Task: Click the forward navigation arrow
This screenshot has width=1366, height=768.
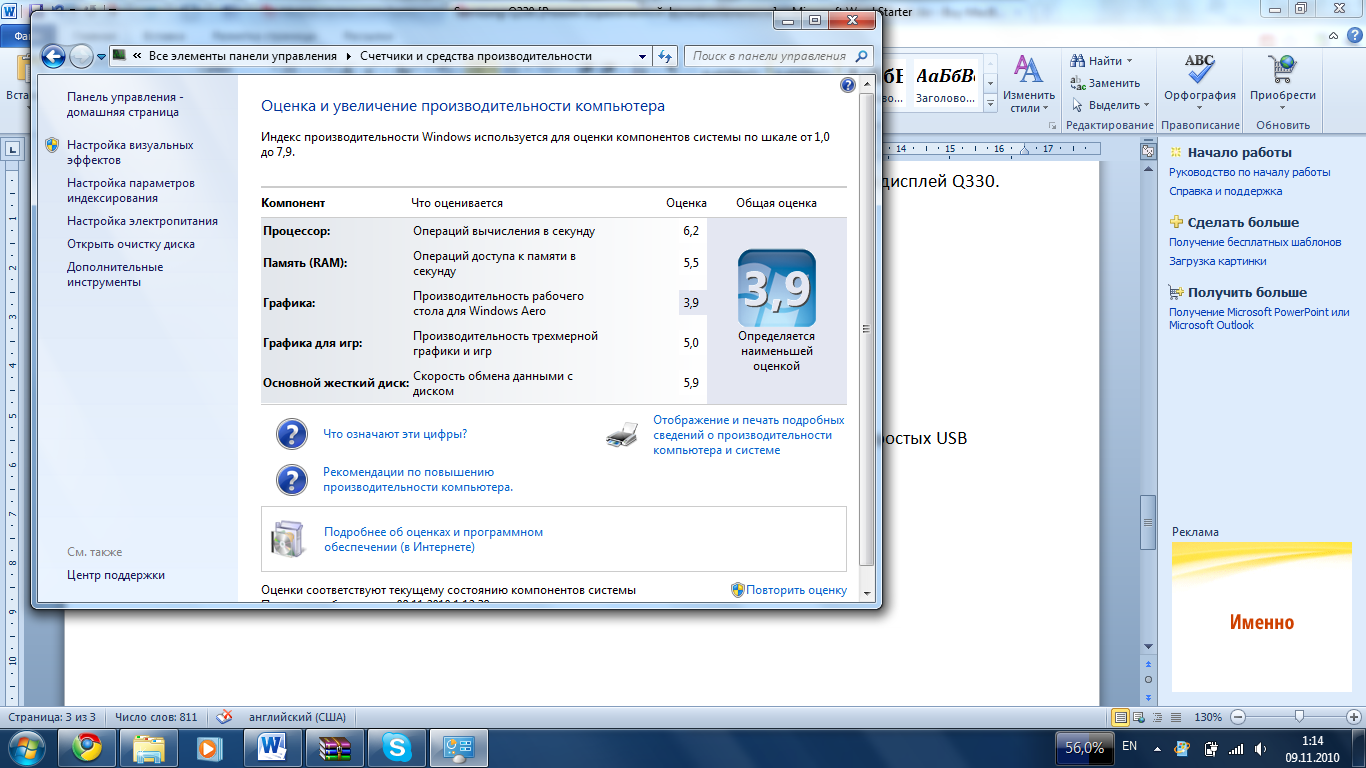Action: [x=81, y=56]
